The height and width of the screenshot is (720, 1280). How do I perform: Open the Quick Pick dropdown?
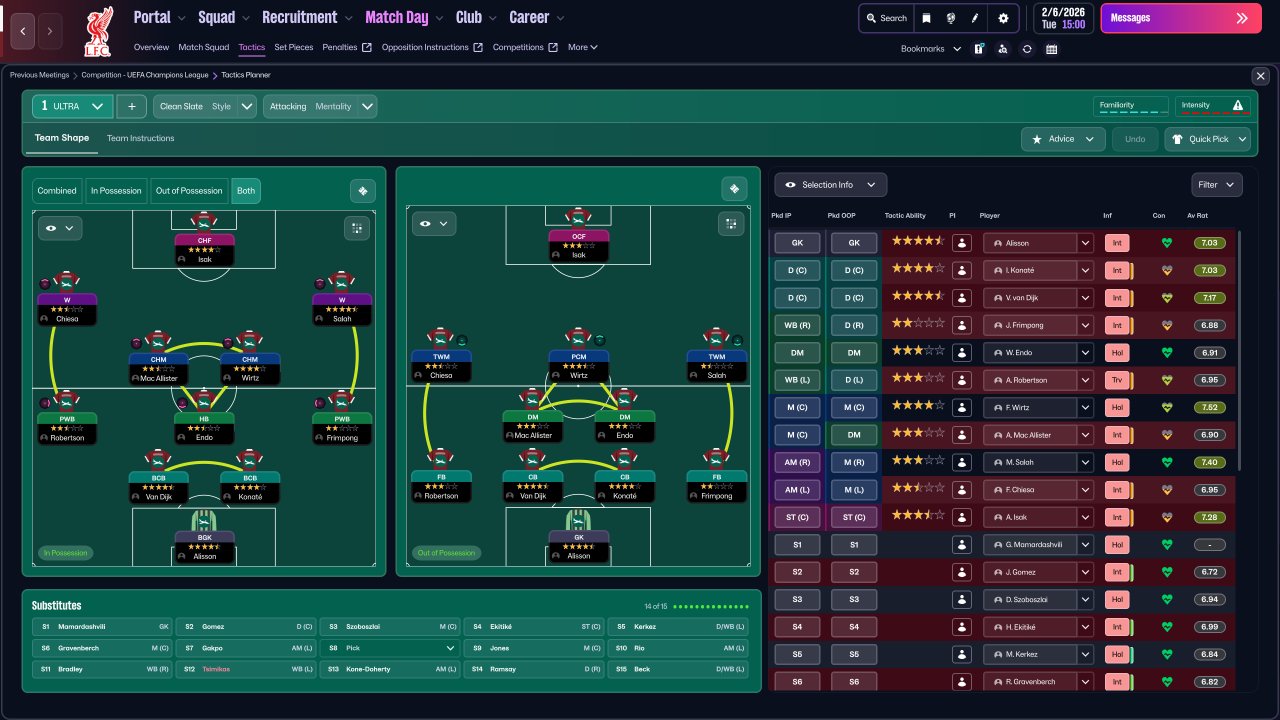click(x=1208, y=139)
